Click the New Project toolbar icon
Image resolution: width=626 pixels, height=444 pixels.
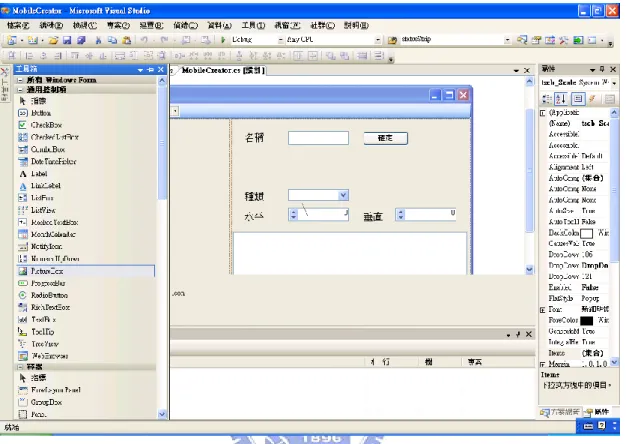tap(12, 40)
